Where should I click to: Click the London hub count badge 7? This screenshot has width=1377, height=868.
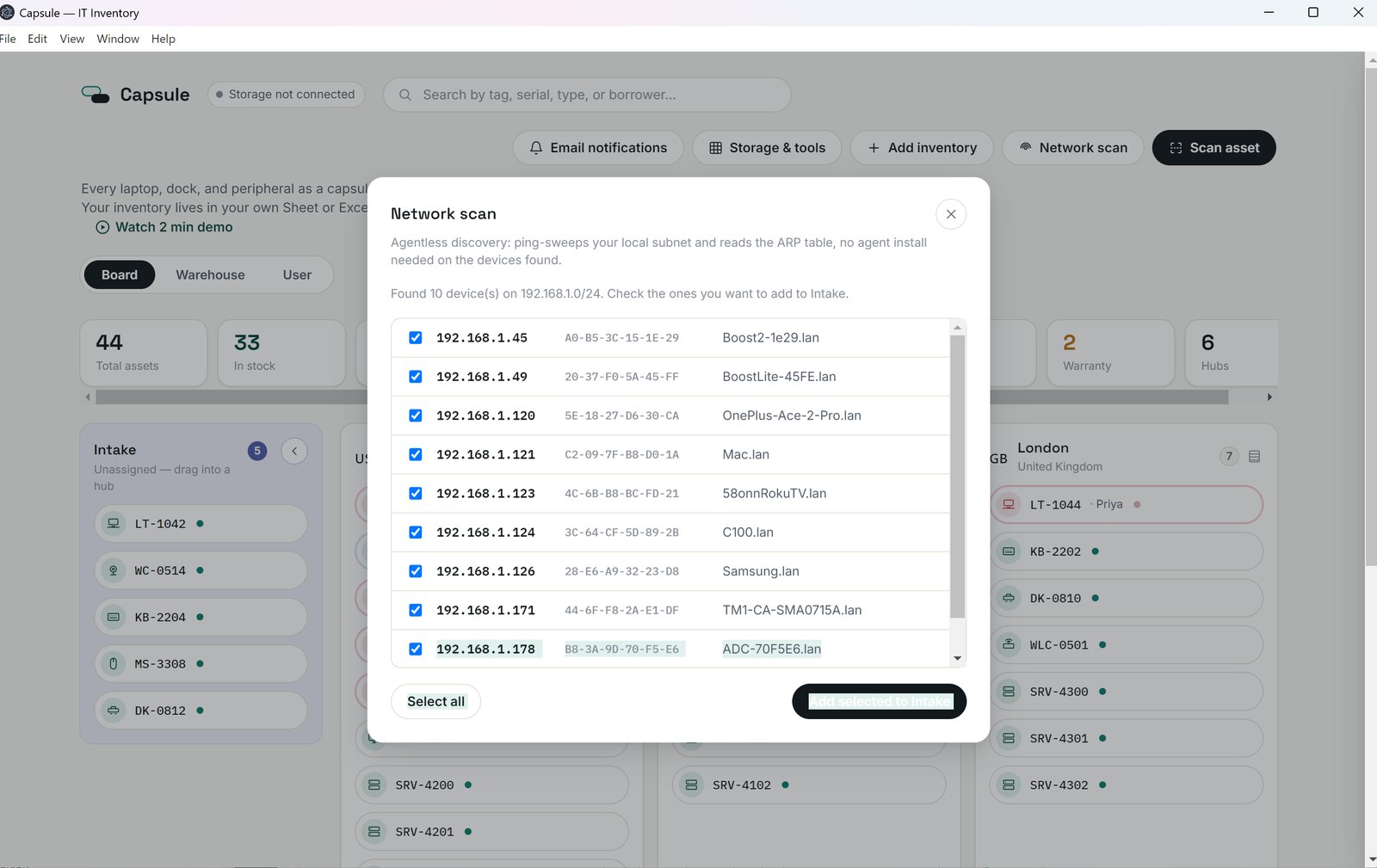tap(1229, 457)
